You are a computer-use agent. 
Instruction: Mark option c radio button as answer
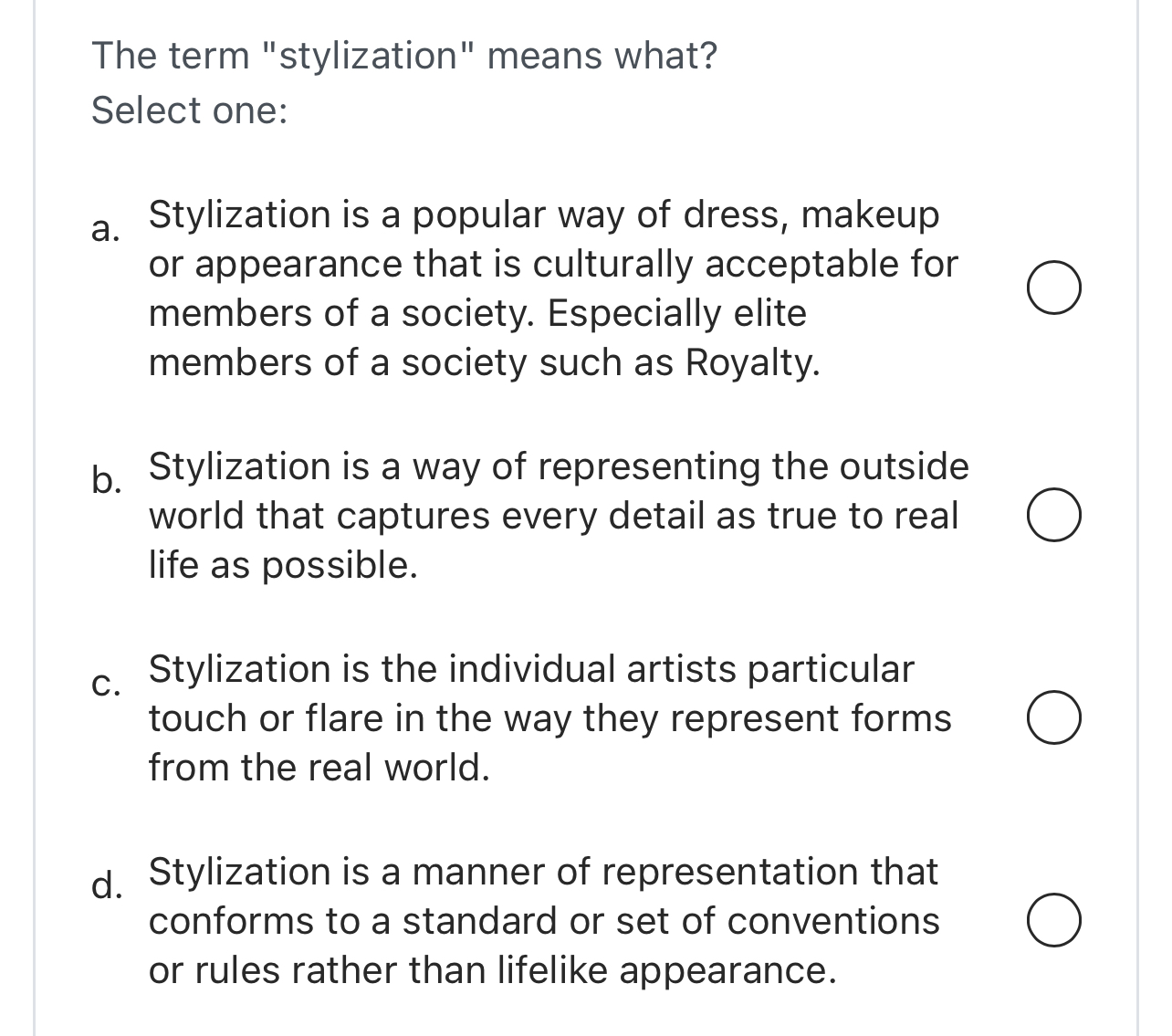(x=1054, y=718)
